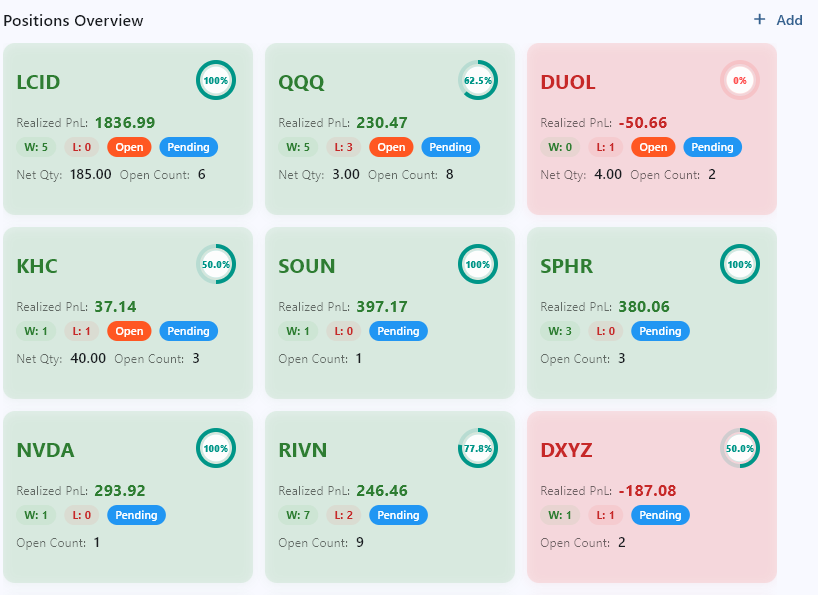Click DUOL's 0% win rate ring

click(x=739, y=80)
